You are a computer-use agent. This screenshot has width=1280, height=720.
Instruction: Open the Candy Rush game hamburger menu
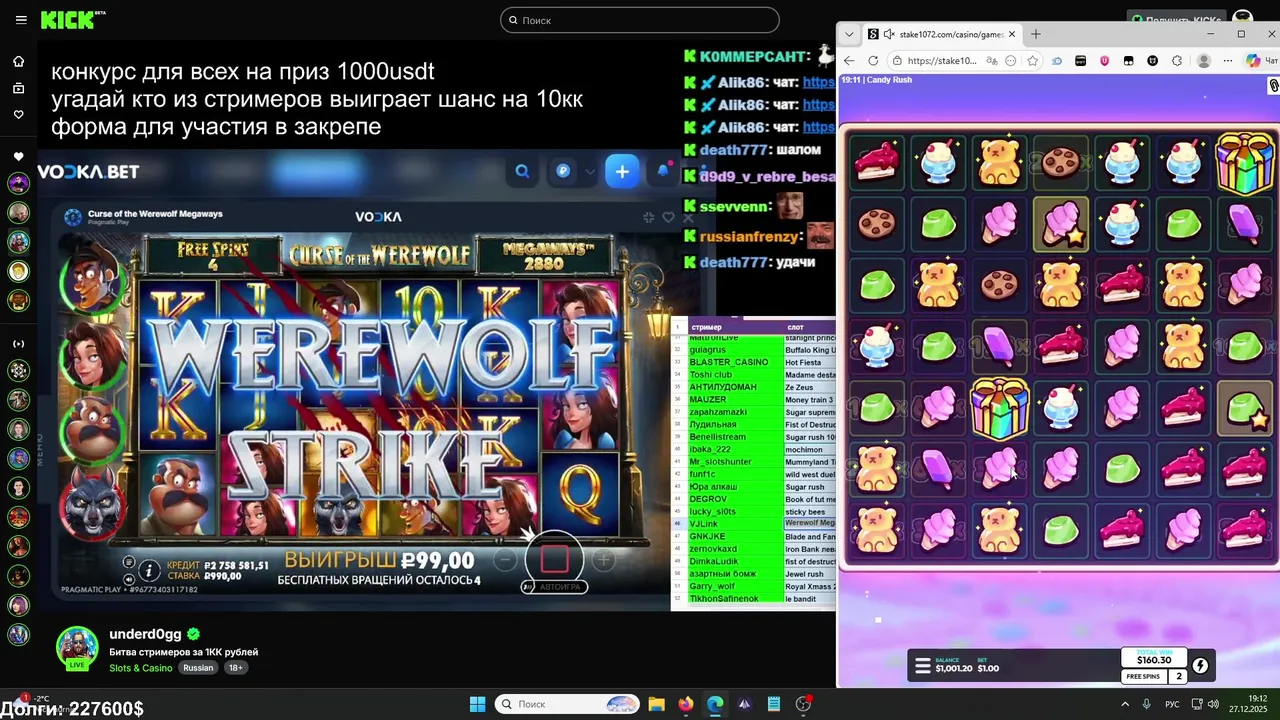[922, 666]
